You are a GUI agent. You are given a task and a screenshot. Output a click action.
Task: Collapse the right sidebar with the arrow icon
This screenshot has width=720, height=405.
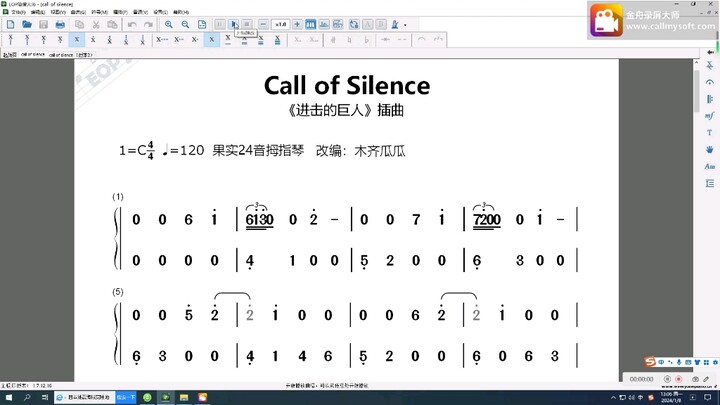click(710, 52)
